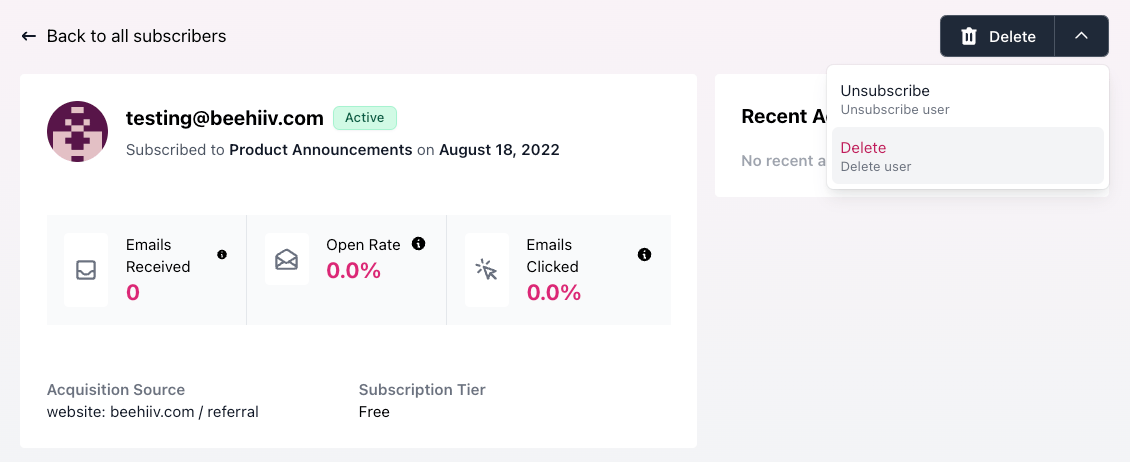The image size is (1130, 462).
Task: Click the back arrow icon
Action: (x=29, y=36)
